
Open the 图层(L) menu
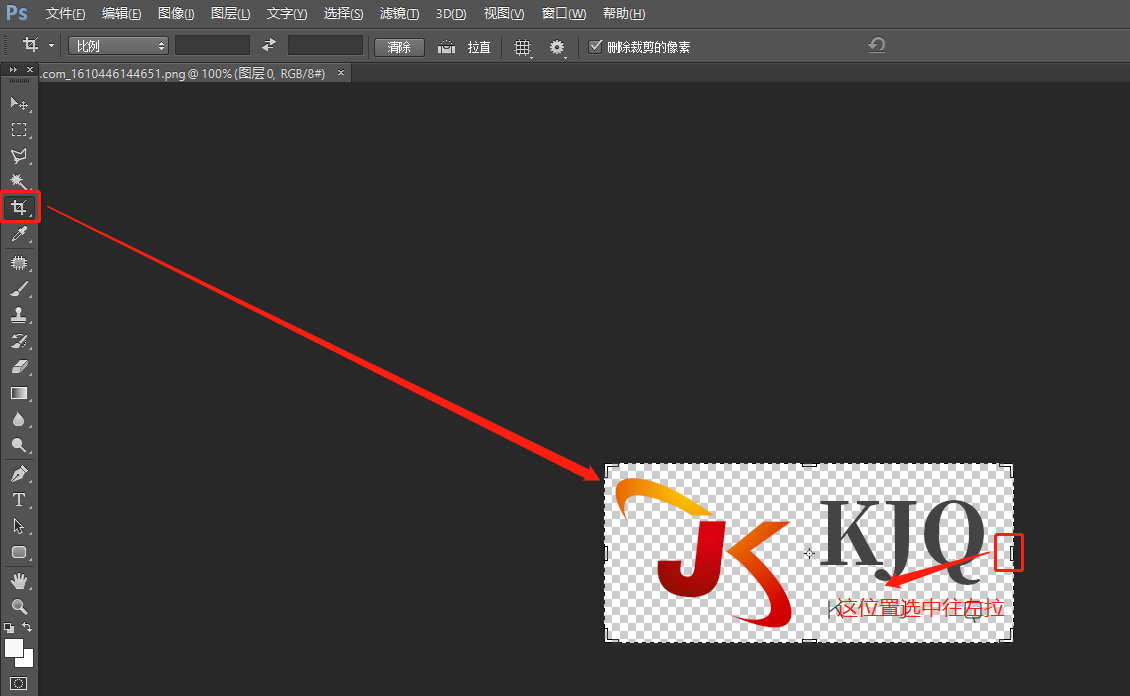[x=230, y=14]
